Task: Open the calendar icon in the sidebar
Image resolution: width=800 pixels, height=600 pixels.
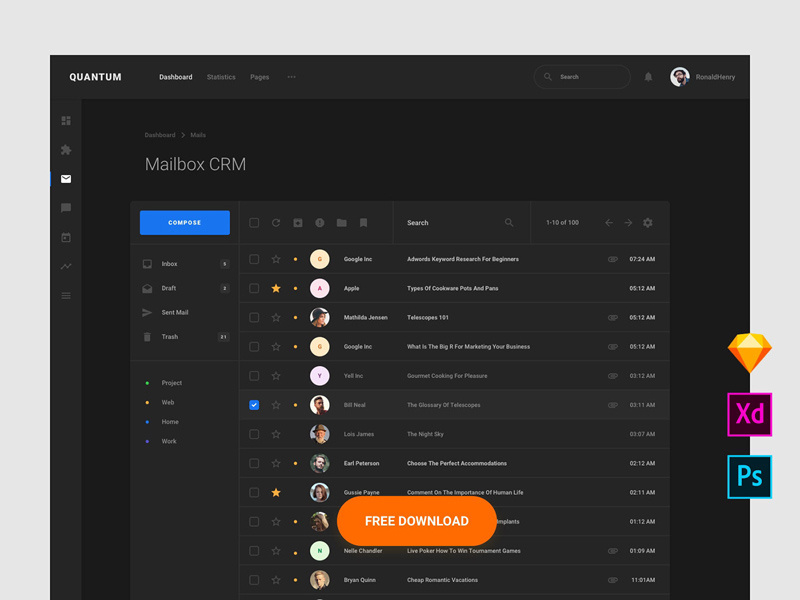Action: click(65, 236)
